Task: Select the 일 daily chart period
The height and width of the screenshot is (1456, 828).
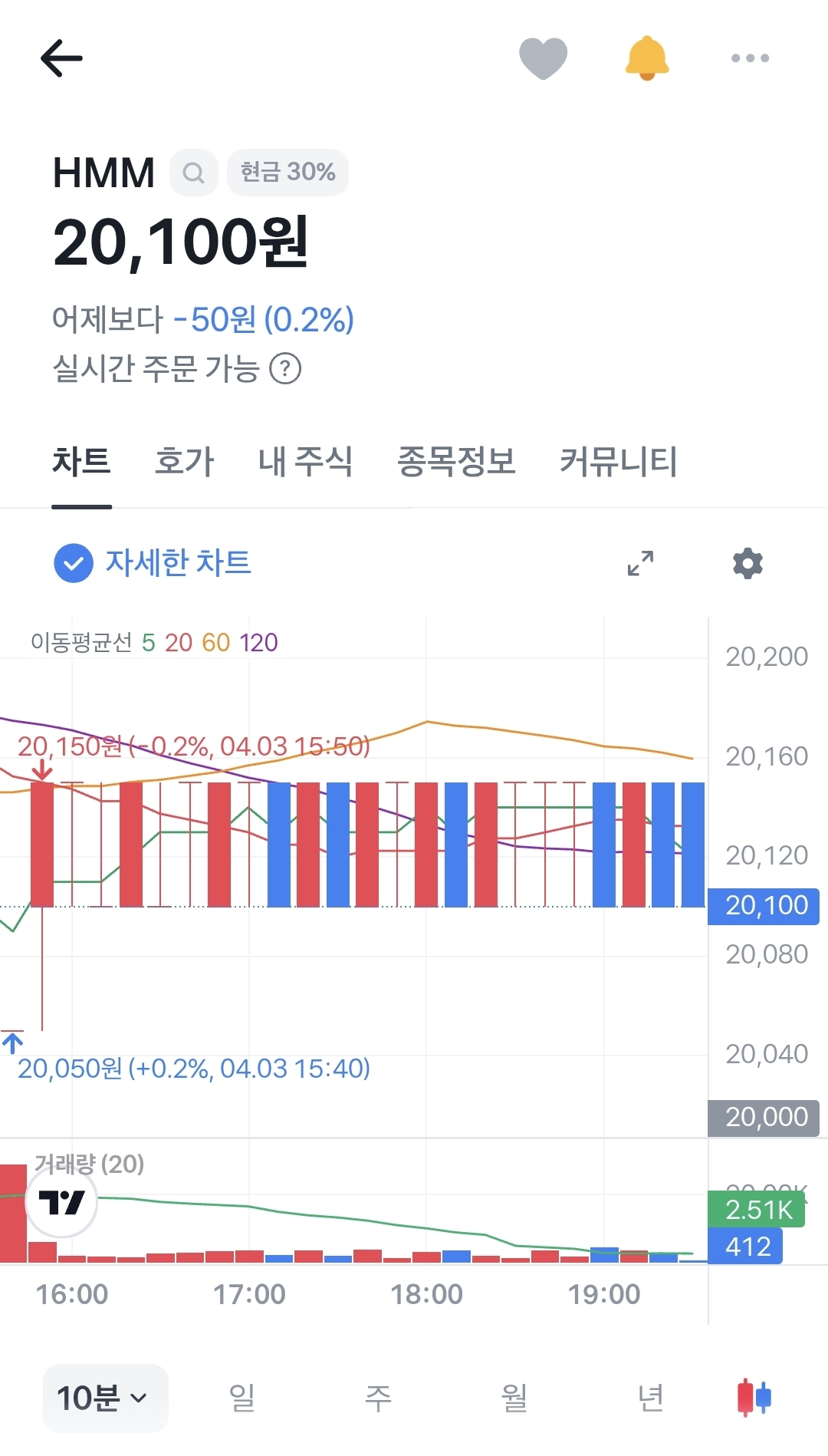Action: (x=242, y=1398)
